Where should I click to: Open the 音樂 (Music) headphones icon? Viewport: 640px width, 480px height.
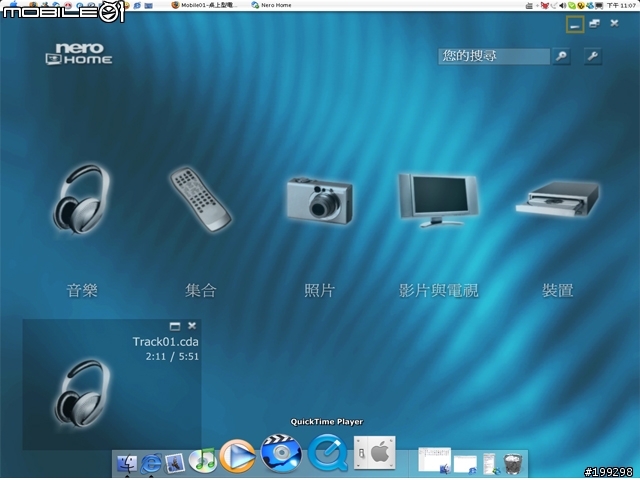point(82,199)
